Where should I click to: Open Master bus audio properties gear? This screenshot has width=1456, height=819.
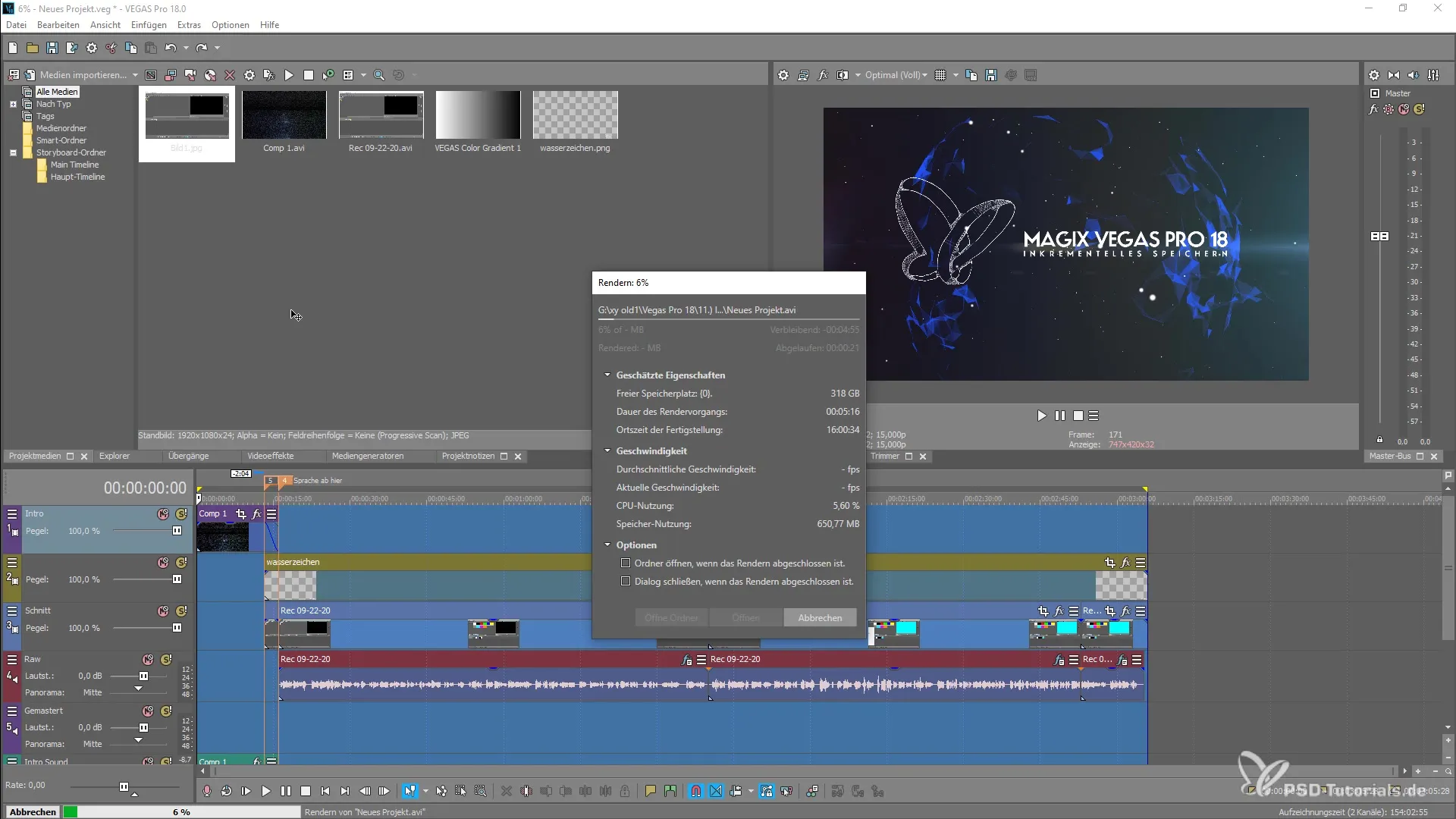(x=1374, y=75)
